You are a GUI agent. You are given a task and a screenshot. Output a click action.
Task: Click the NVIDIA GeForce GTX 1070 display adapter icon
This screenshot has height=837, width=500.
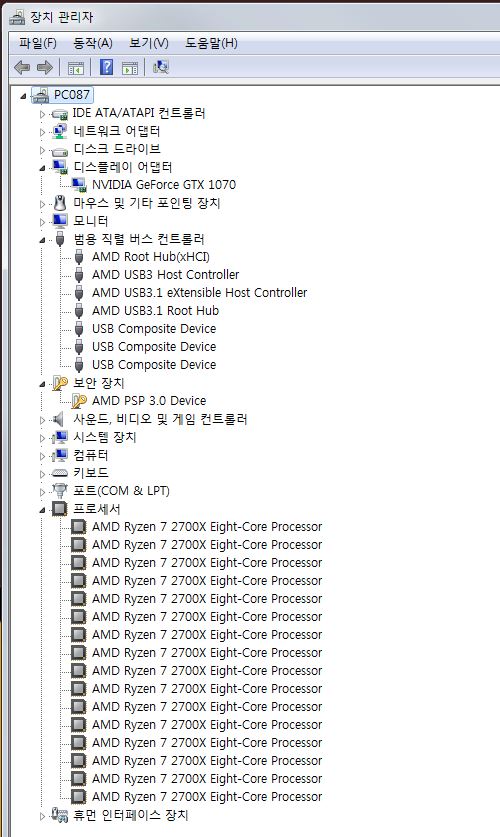tap(79, 185)
